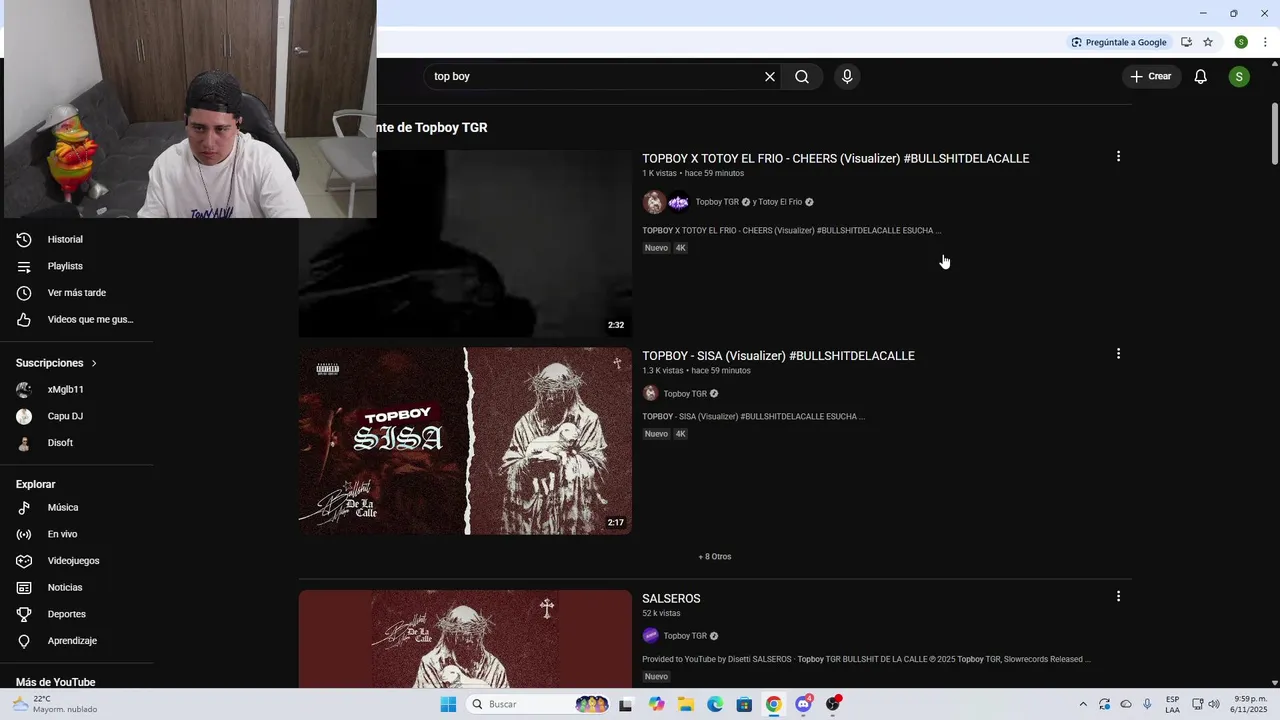Click the Topboy TGR channel name under CHEERS
1280x720 pixels.
[717, 202]
